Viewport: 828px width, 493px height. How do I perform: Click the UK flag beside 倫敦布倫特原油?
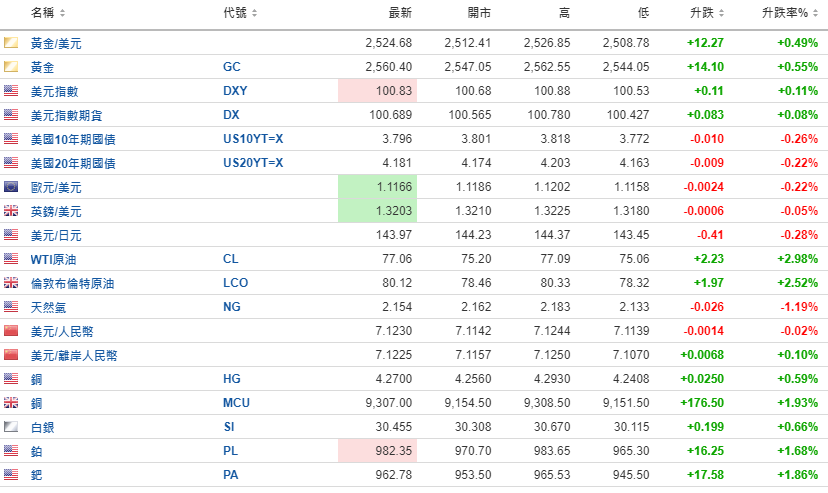tap(12, 283)
